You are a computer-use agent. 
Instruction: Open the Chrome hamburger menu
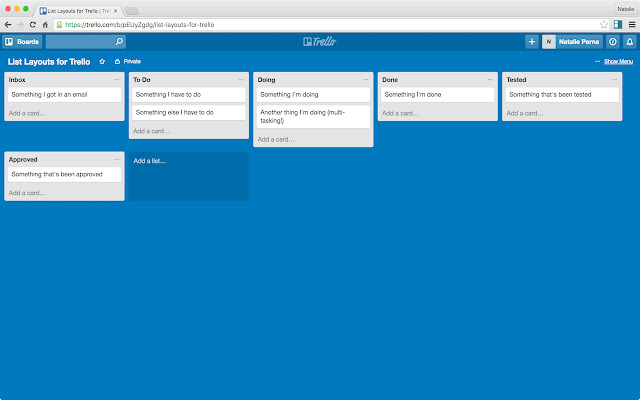(632, 25)
